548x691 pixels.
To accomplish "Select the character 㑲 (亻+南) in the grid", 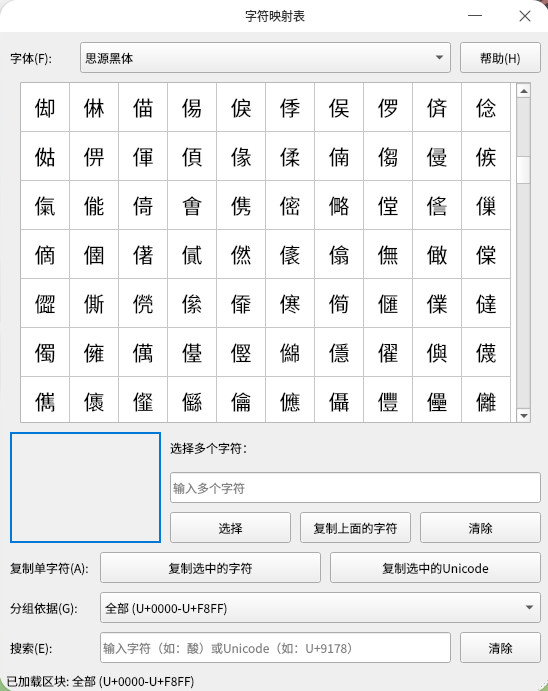I will coord(339,156).
